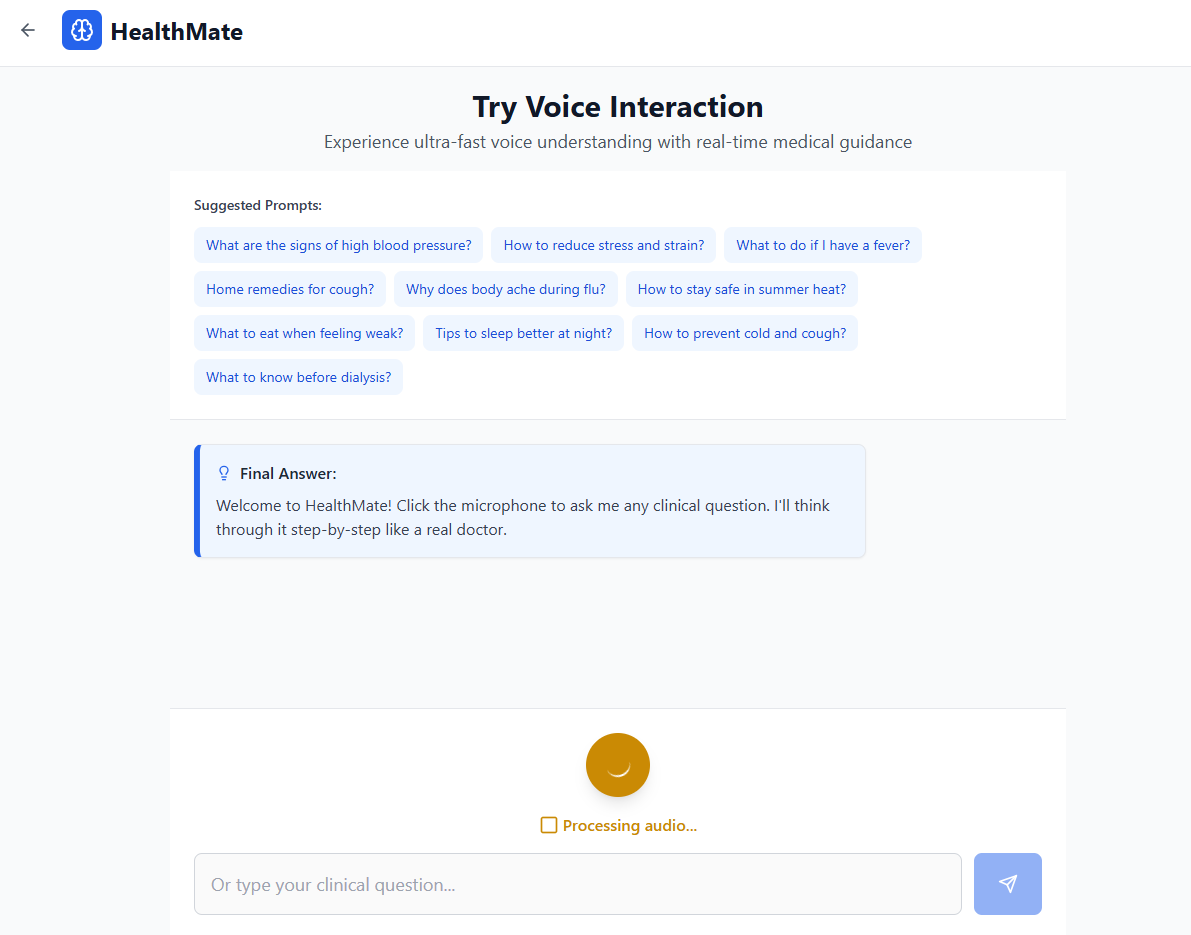Click the HealthMate title text

177,32
